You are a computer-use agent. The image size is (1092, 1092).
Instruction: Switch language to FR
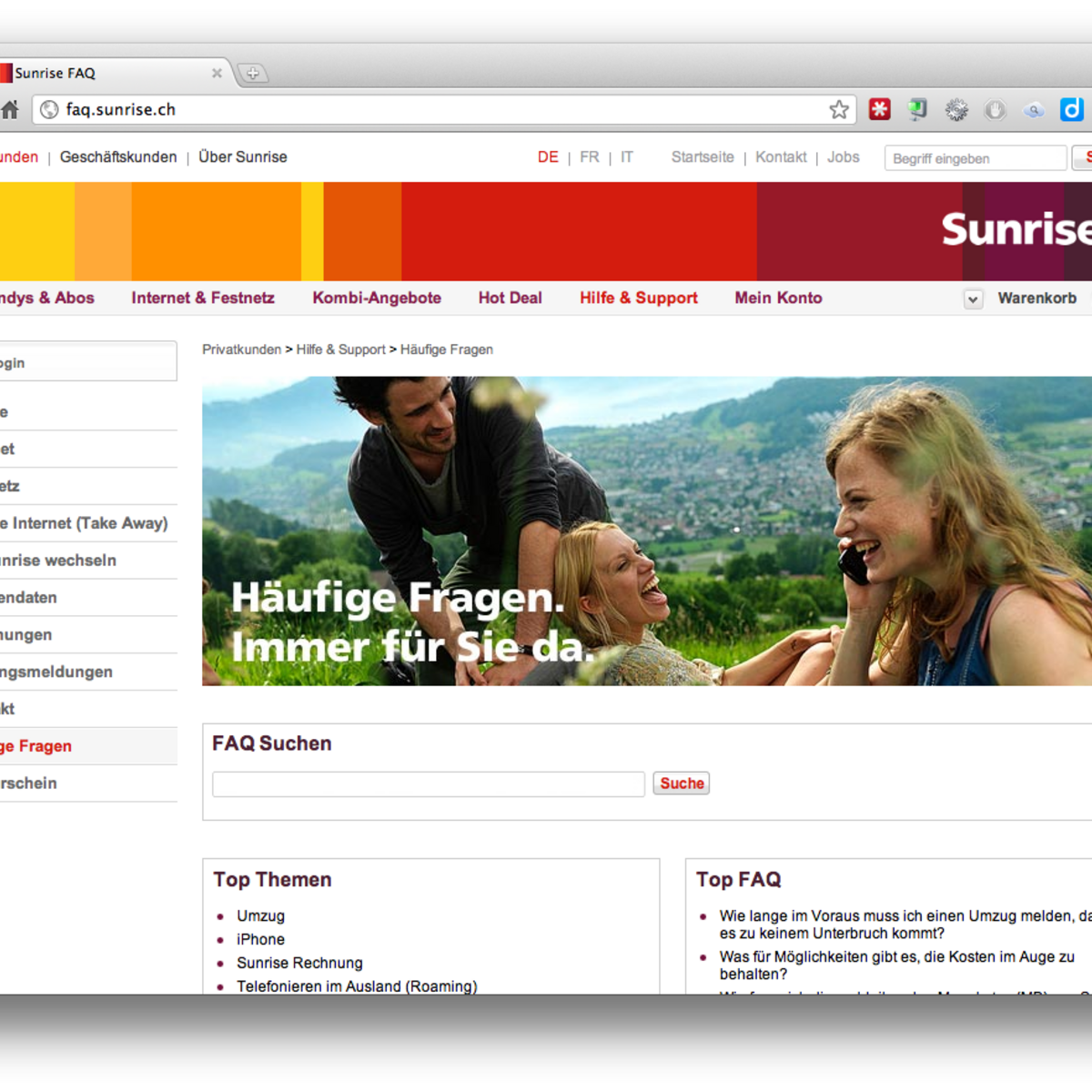(590, 157)
